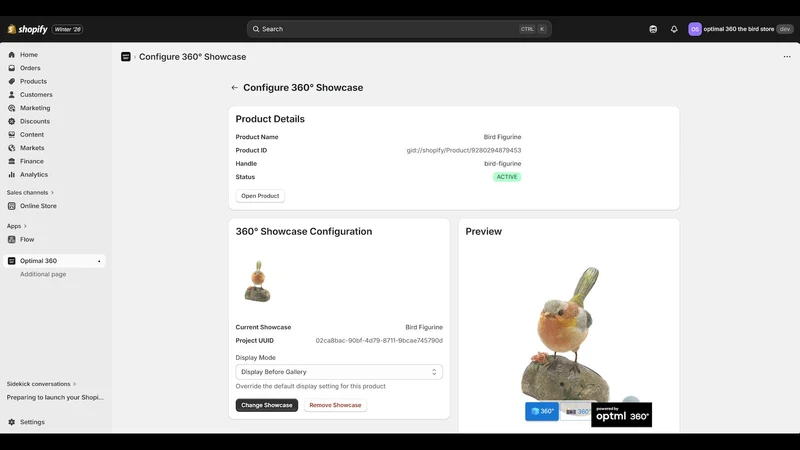Viewport: 800px width, 450px height.
Task: Click the powered by optml 360° badge
Action: (x=621, y=415)
